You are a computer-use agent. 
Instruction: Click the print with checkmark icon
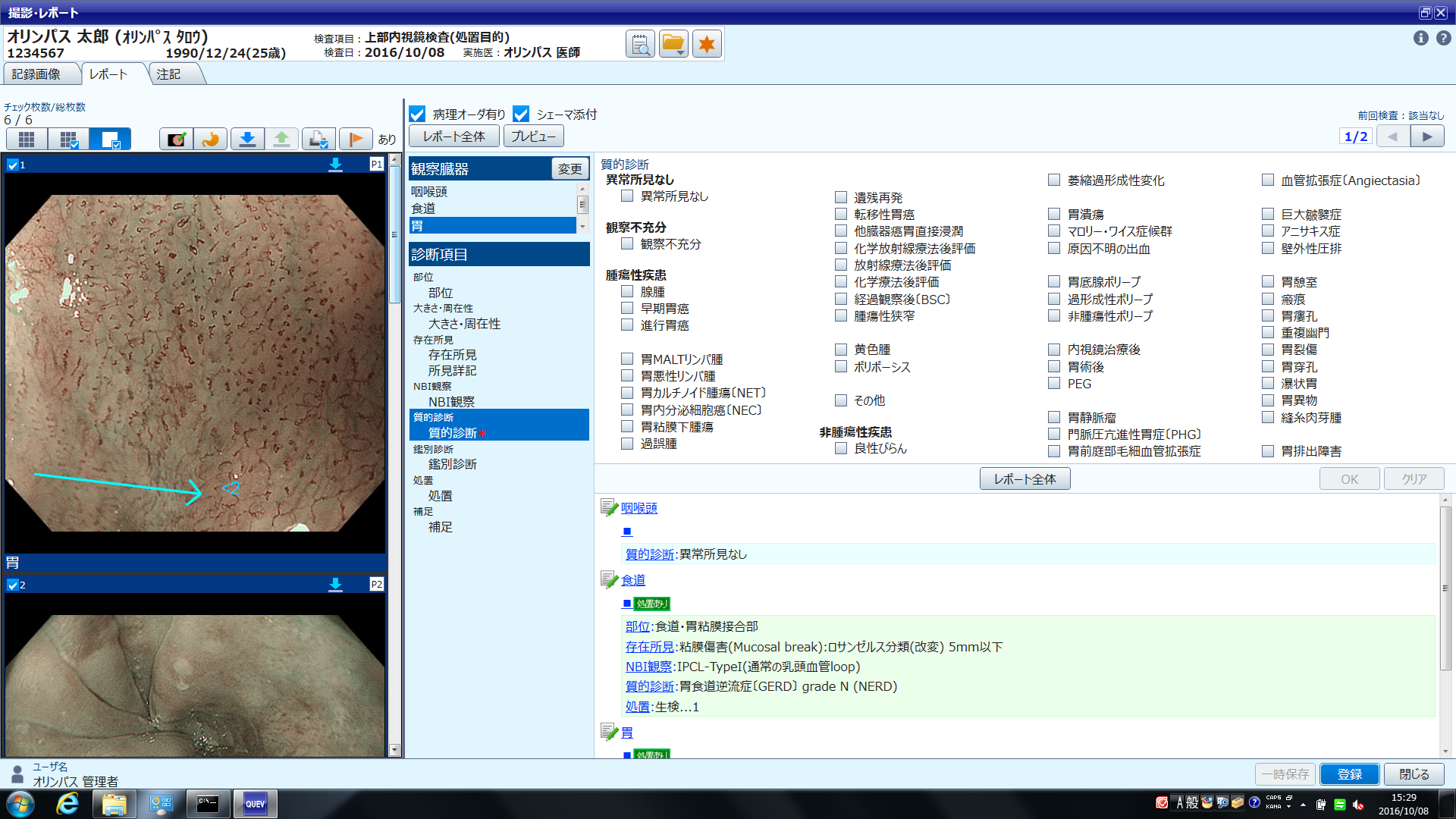coord(318,139)
